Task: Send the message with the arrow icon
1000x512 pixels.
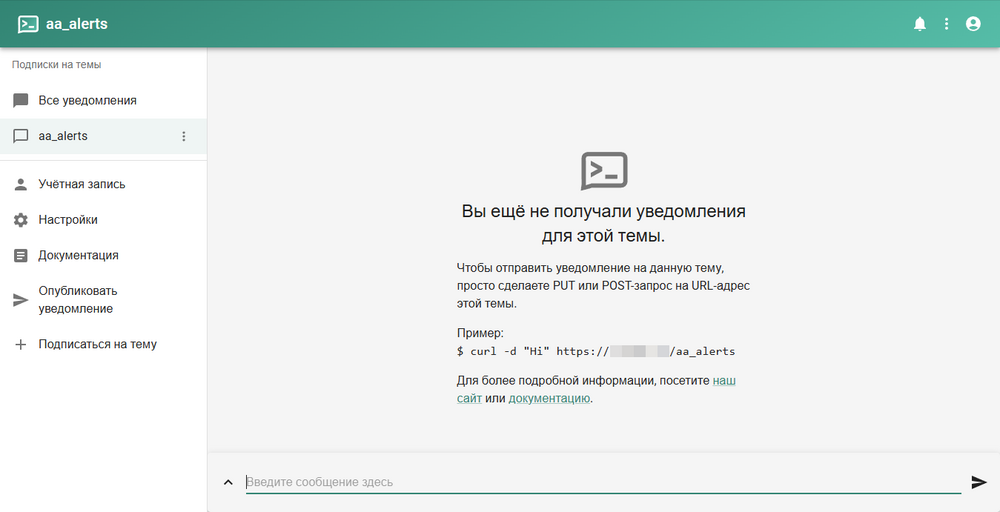Action: point(979,482)
